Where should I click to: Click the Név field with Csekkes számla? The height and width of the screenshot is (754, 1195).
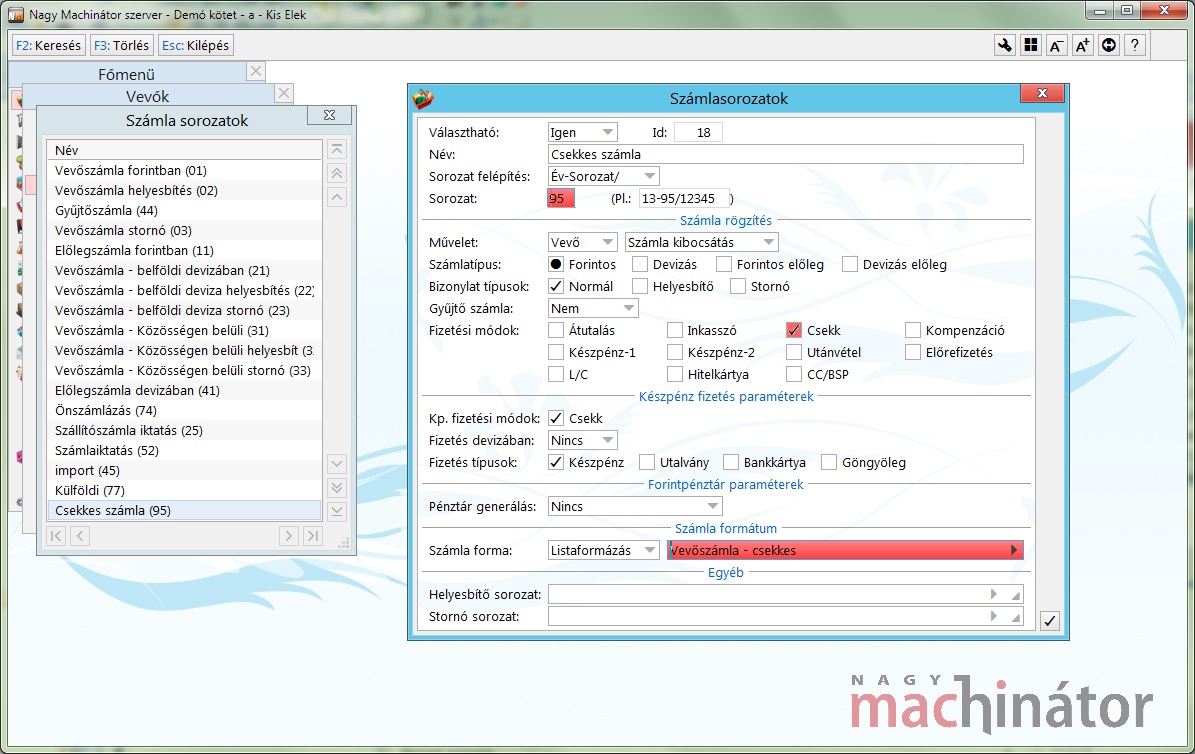pos(786,154)
